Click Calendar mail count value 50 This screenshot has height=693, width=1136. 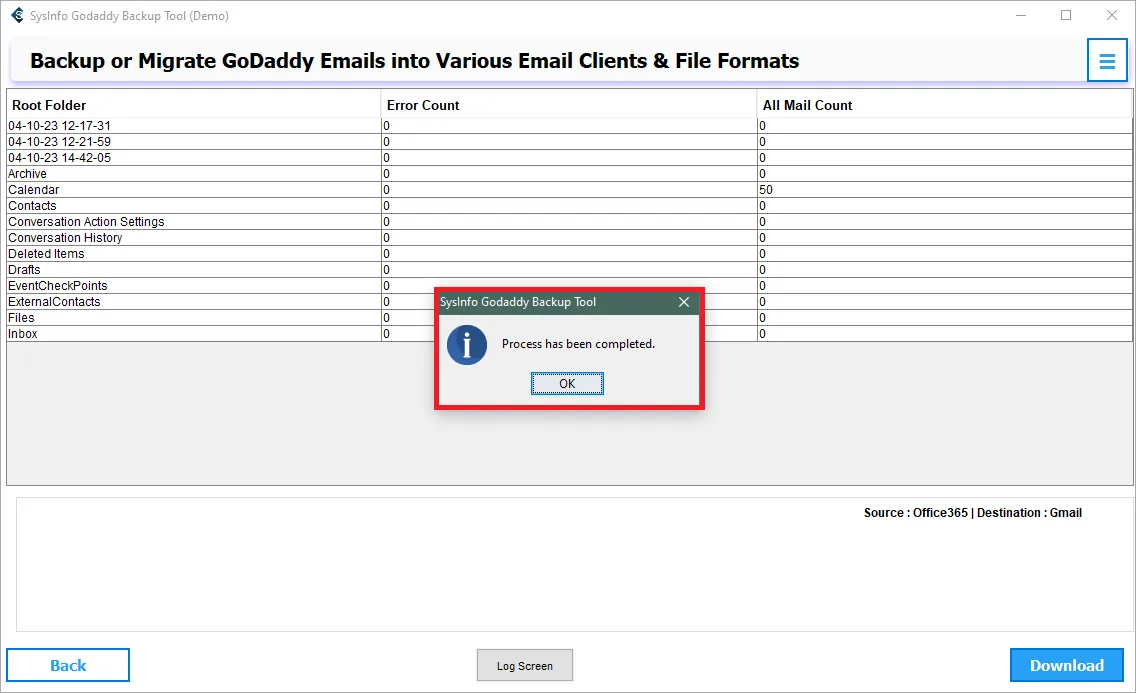point(766,190)
